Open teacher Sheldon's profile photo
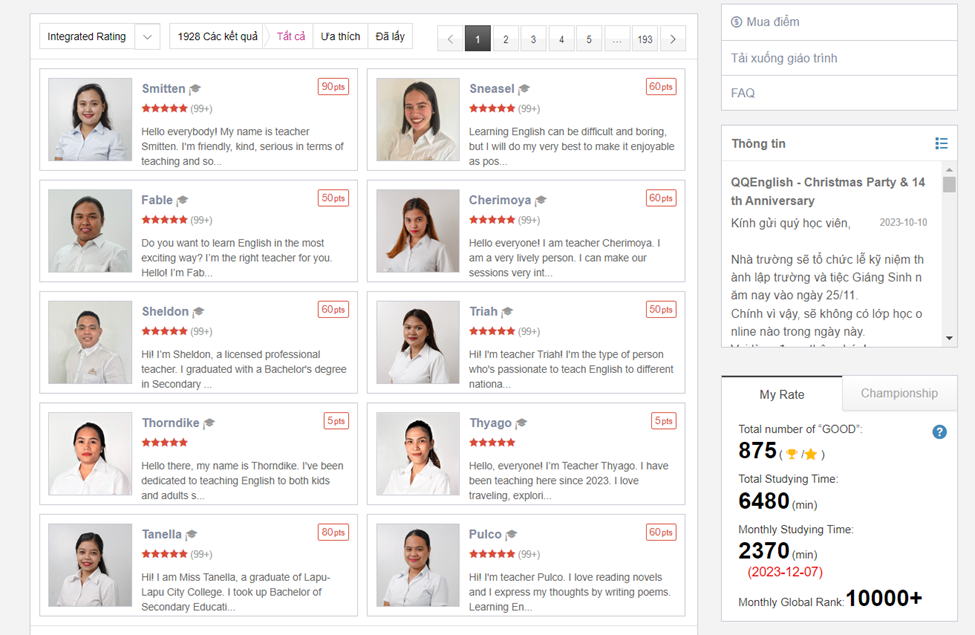975x635 pixels. (x=90, y=343)
